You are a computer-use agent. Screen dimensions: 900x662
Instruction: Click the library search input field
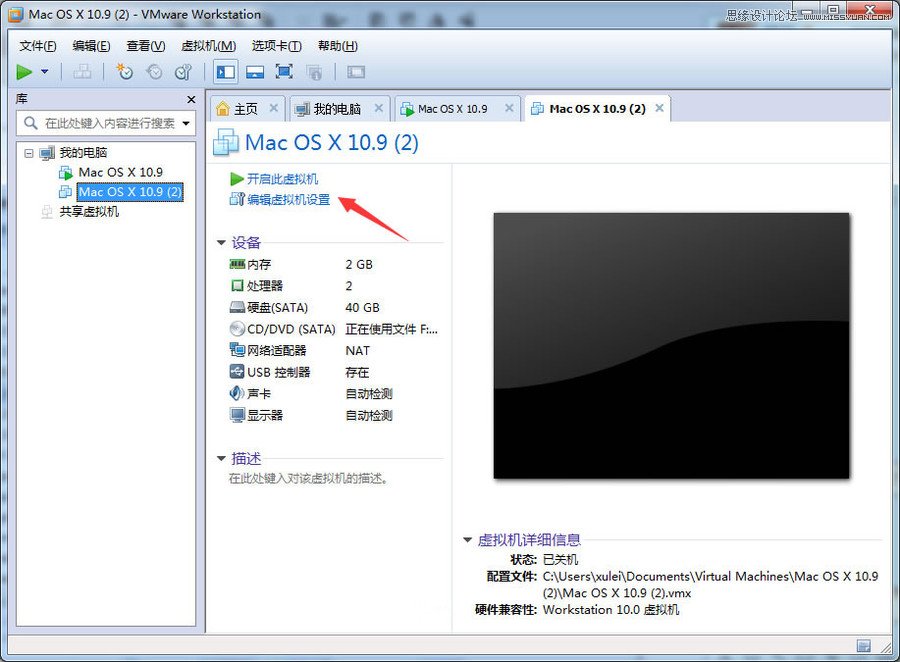(x=100, y=123)
